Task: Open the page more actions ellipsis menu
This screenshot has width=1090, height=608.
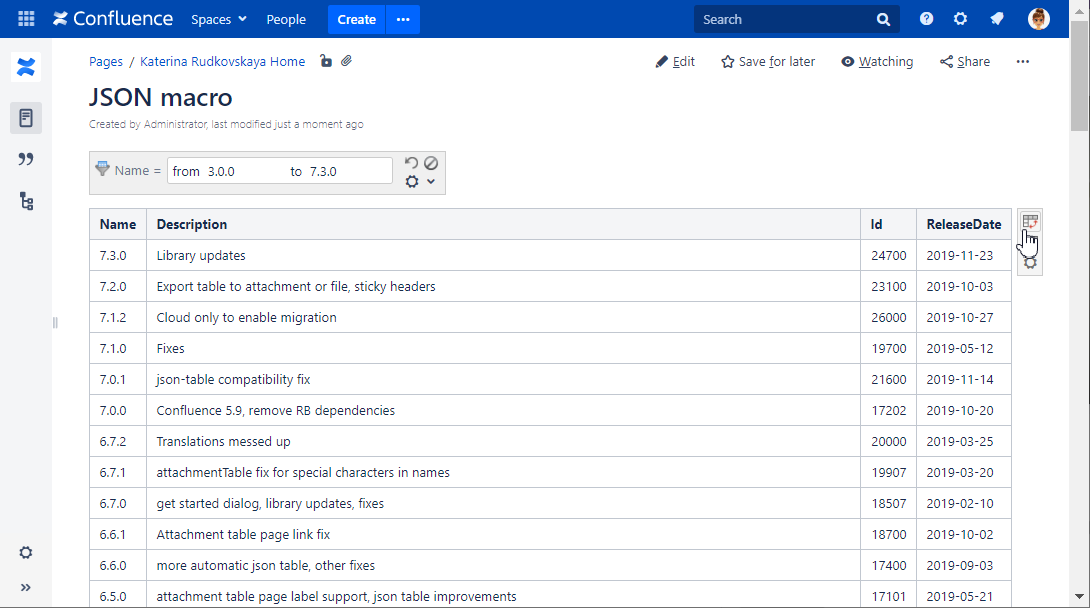Action: tap(1022, 62)
